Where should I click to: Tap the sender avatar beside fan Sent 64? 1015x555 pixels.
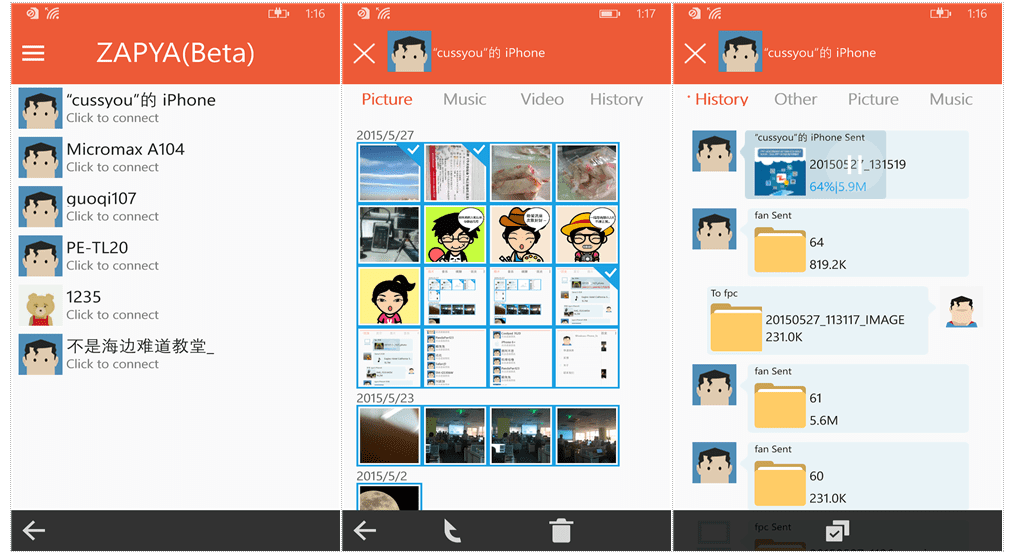[714, 229]
